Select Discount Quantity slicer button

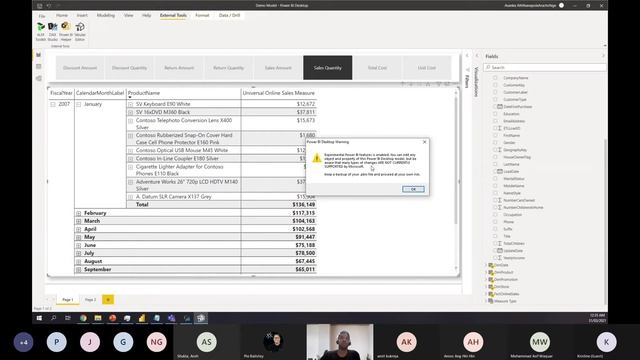click(x=129, y=68)
